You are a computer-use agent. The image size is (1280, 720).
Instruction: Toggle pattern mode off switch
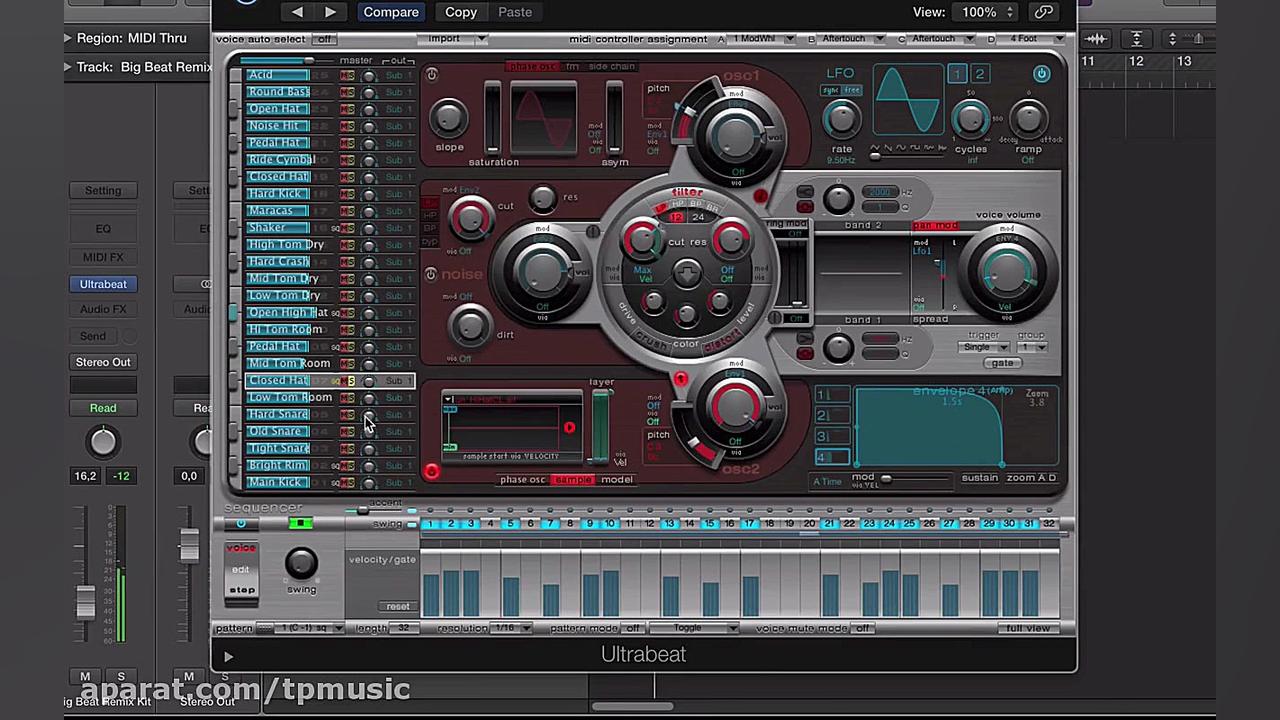pyautogui.click(x=632, y=628)
